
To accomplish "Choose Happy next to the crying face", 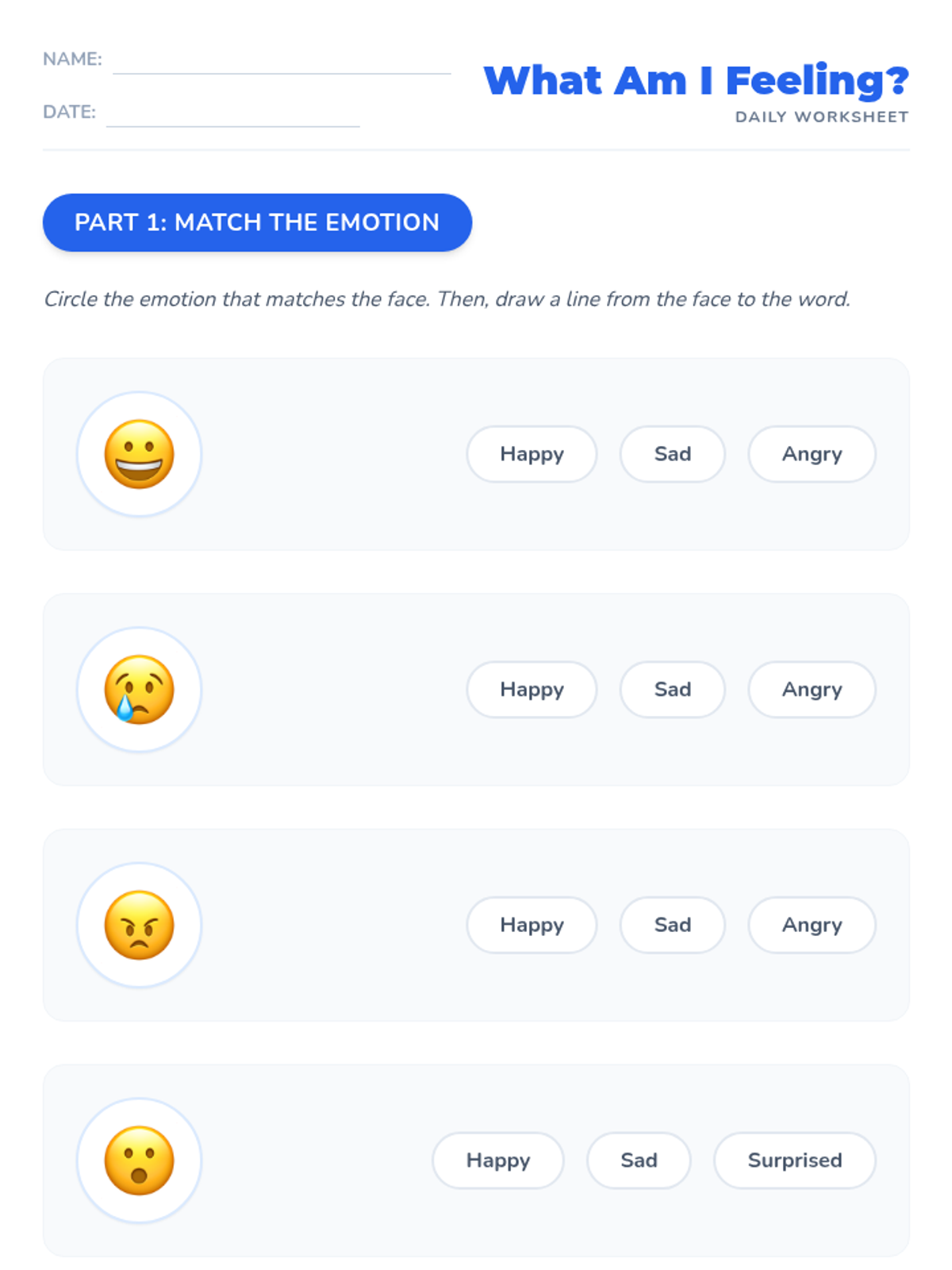I will tap(532, 690).
